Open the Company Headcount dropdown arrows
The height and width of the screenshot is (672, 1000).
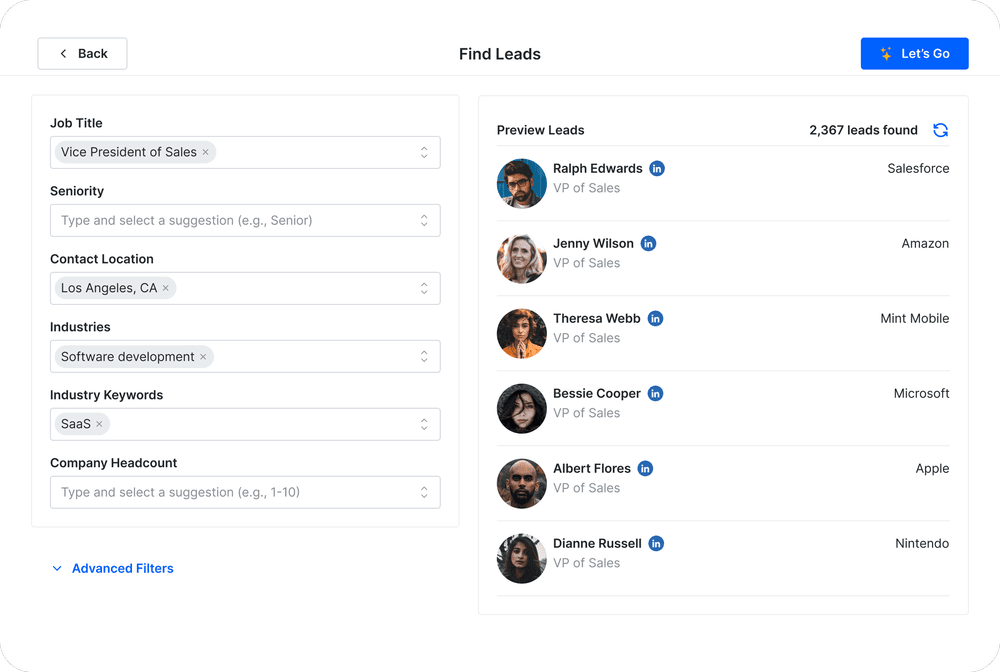(x=424, y=492)
